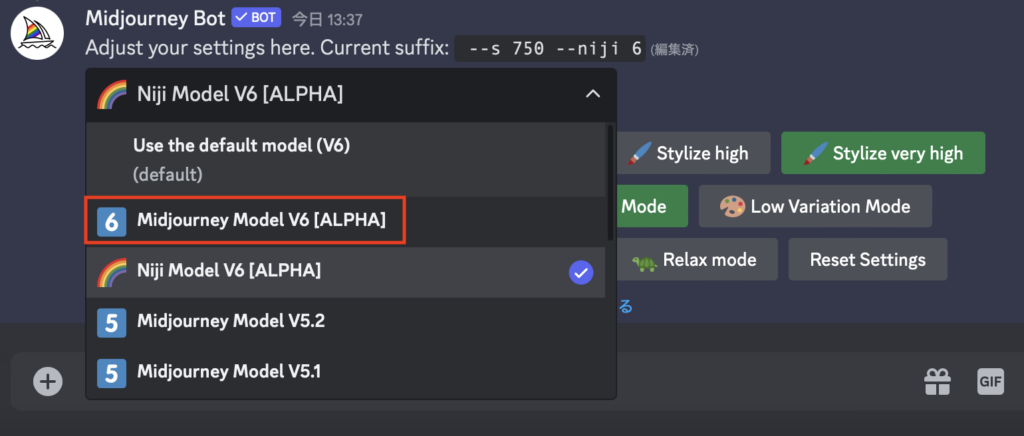Viewport: 1024px width, 436px height.
Task: Toggle Low Variation Mode
Action: 815,206
